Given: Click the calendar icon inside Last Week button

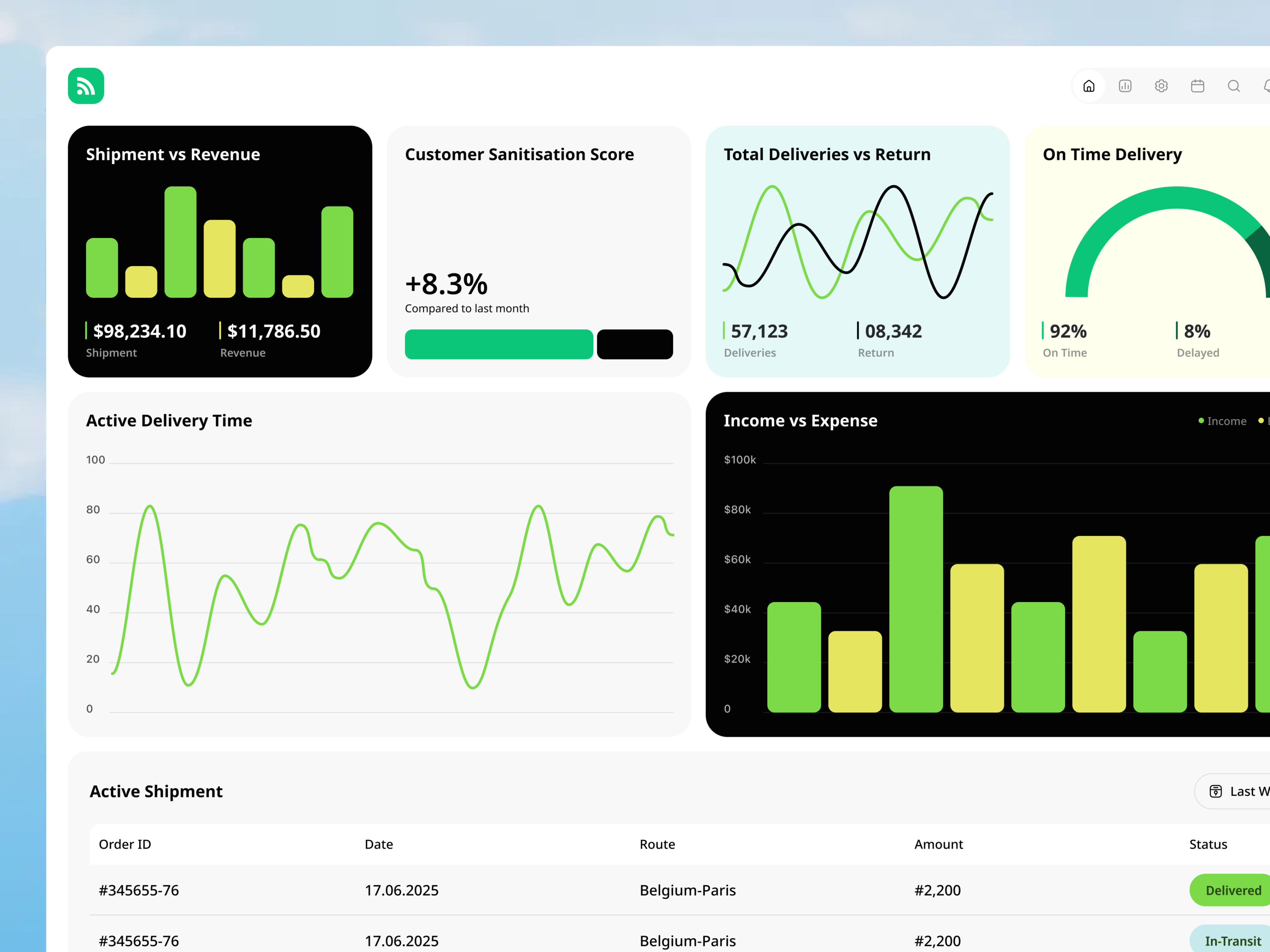Looking at the screenshot, I should click(x=1217, y=791).
